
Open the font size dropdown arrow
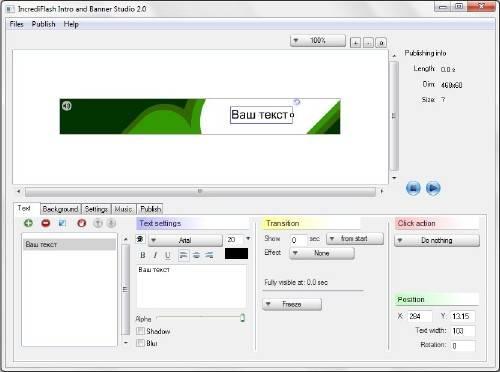tap(248, 239)
